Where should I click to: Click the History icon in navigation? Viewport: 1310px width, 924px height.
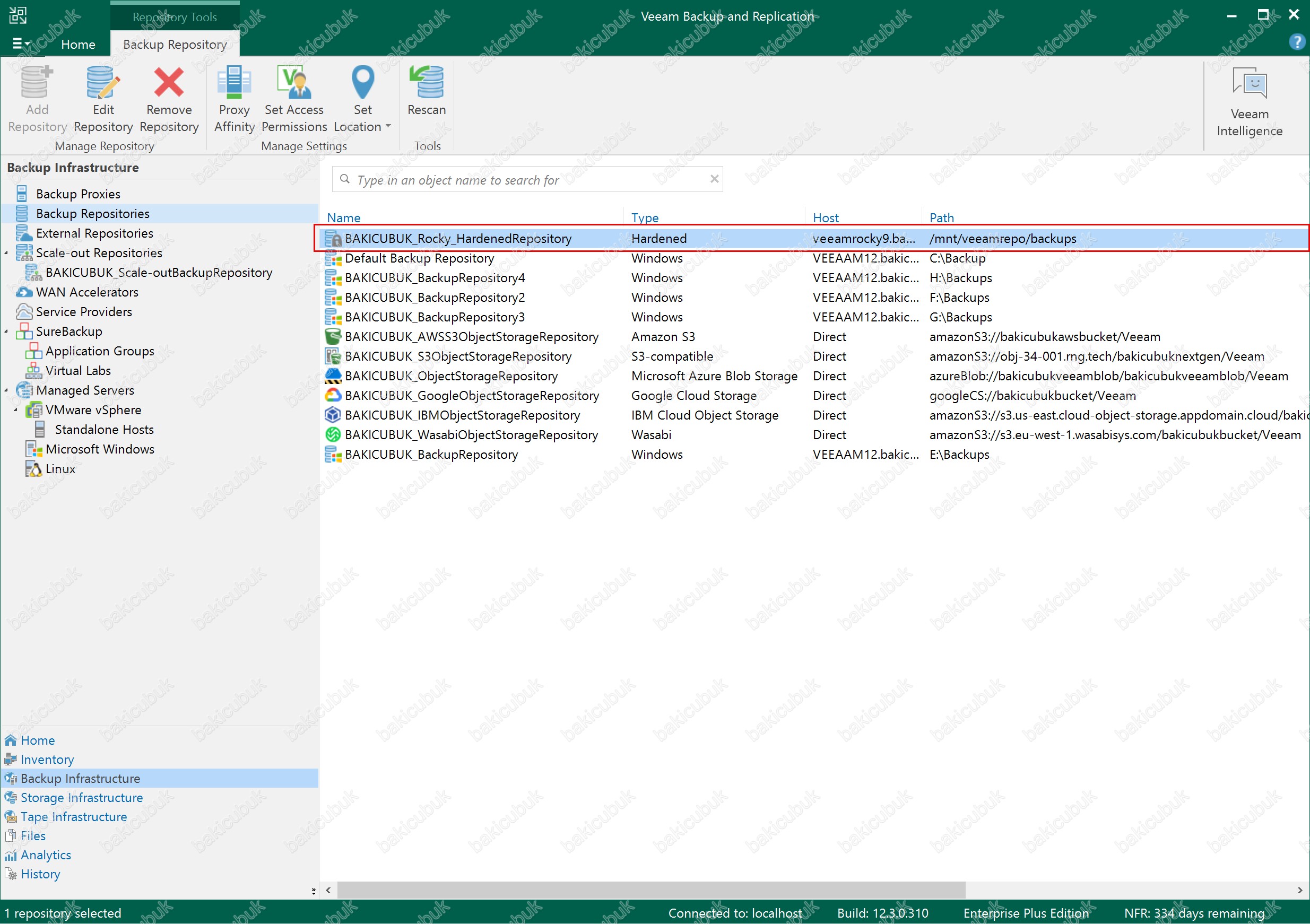click(10, 874)
